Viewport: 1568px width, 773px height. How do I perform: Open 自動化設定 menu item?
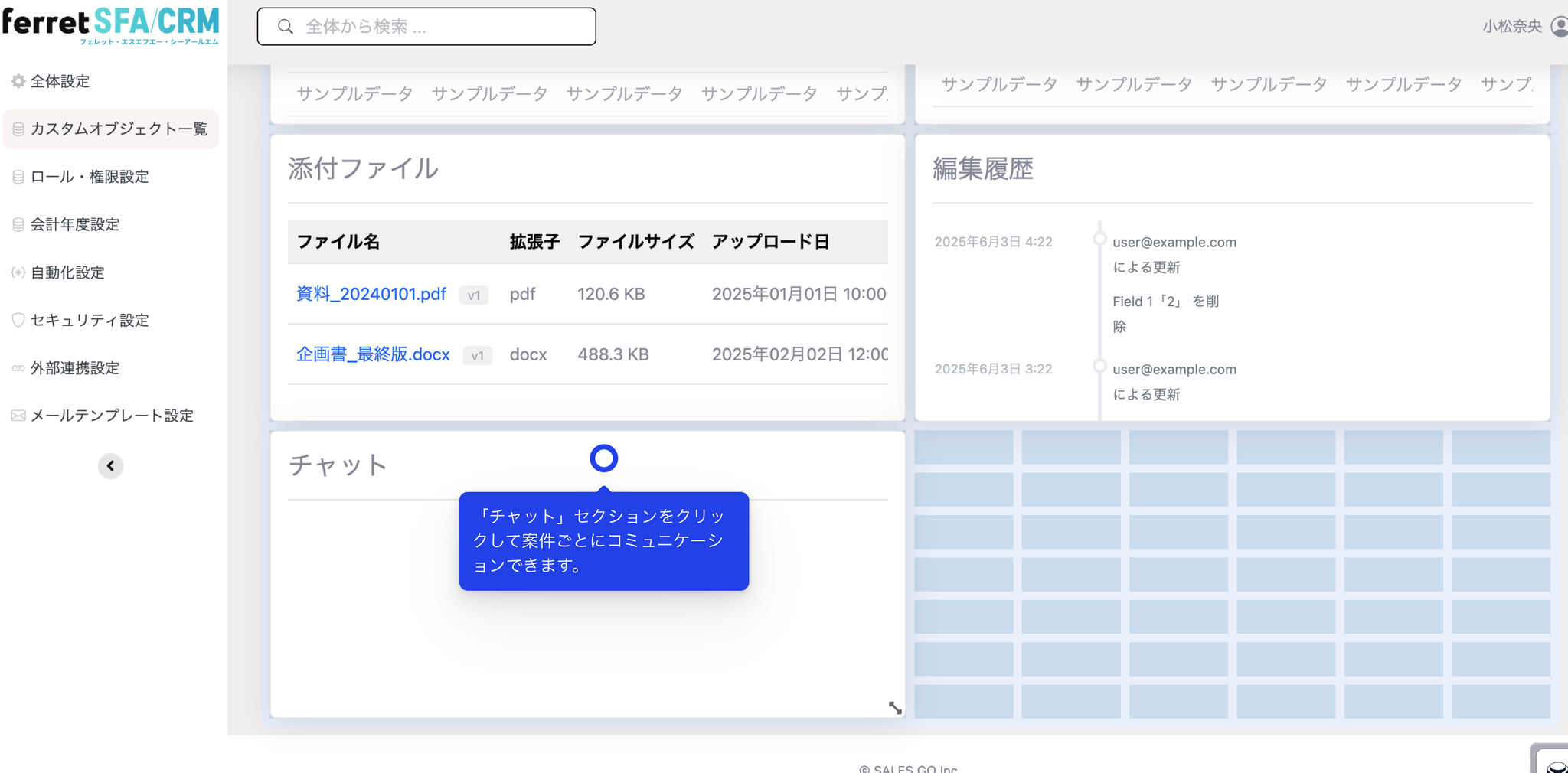point(67,272)
